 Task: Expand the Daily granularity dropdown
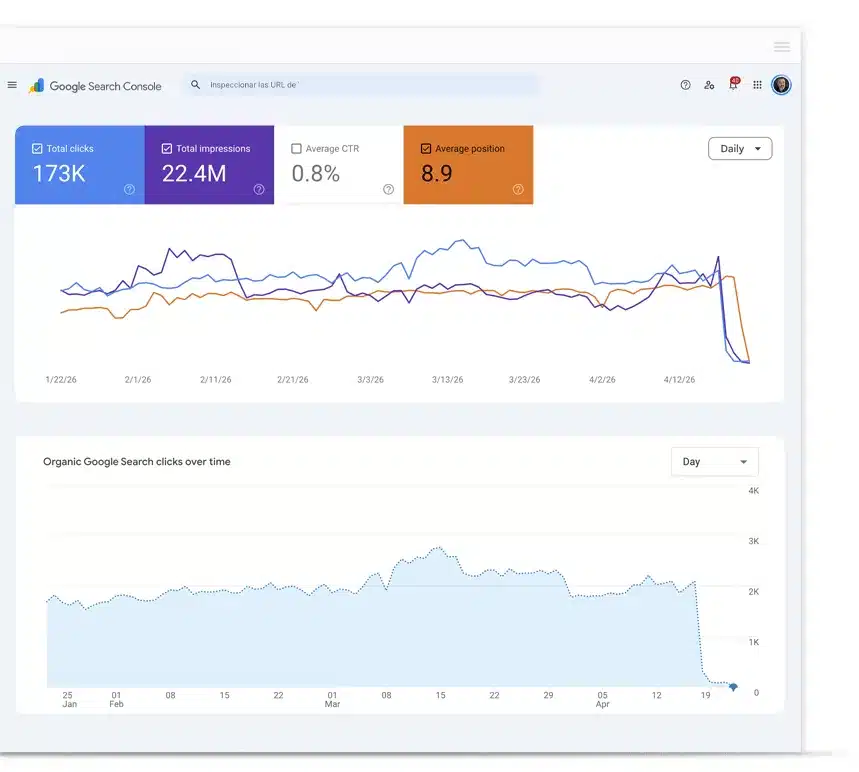pyautogui.click(x=740, y=148)
